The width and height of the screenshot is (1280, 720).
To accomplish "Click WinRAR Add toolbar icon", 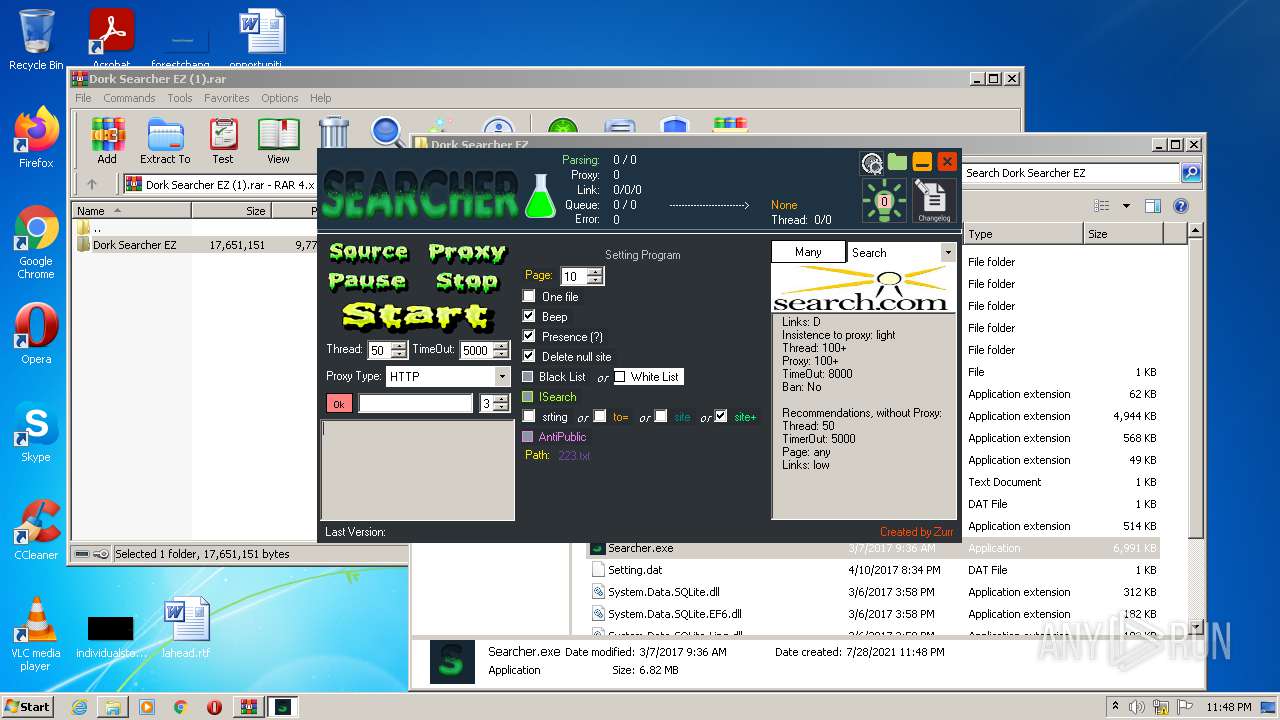I will (107, 141).
